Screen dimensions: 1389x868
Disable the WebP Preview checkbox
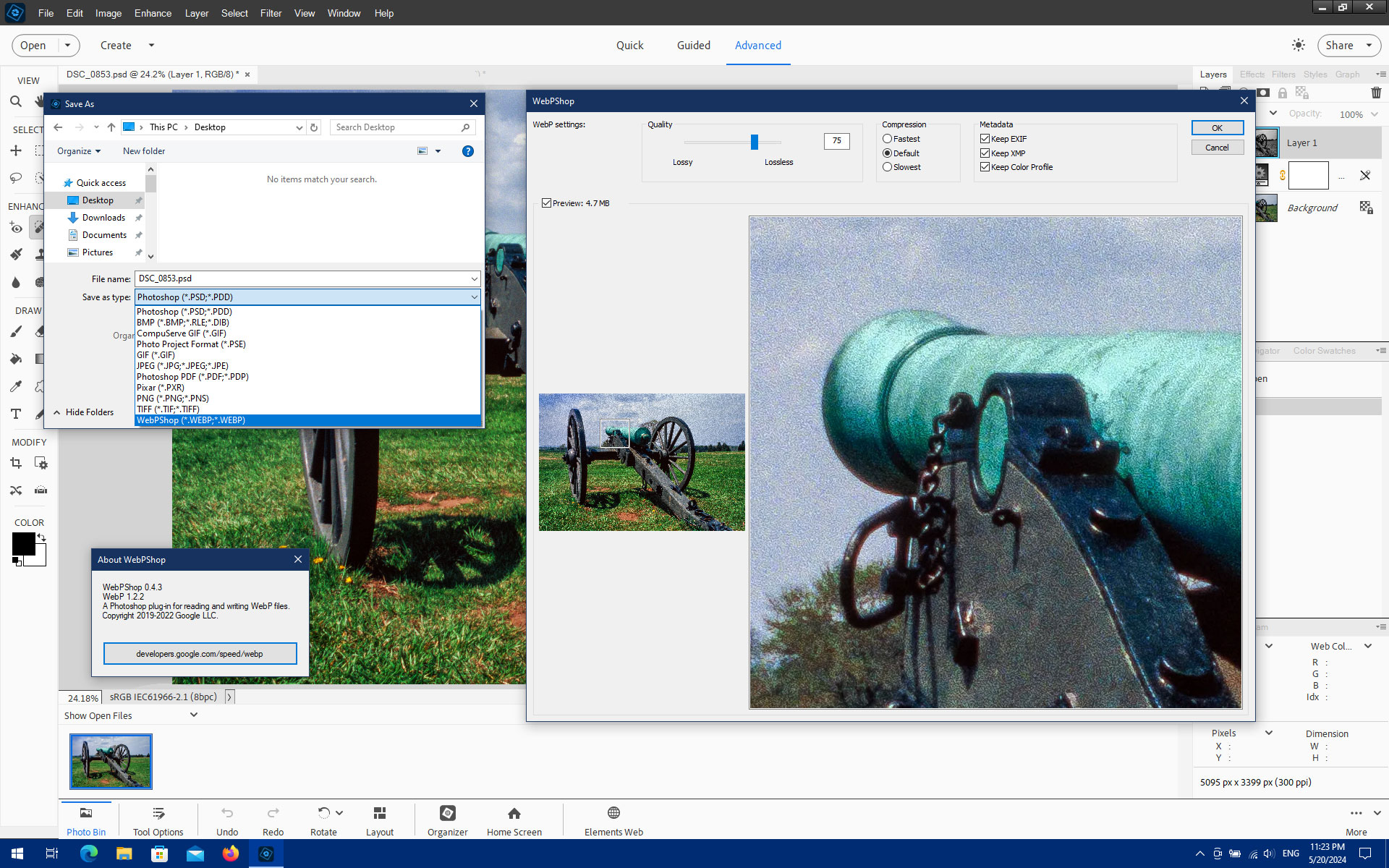pos(548,203)
